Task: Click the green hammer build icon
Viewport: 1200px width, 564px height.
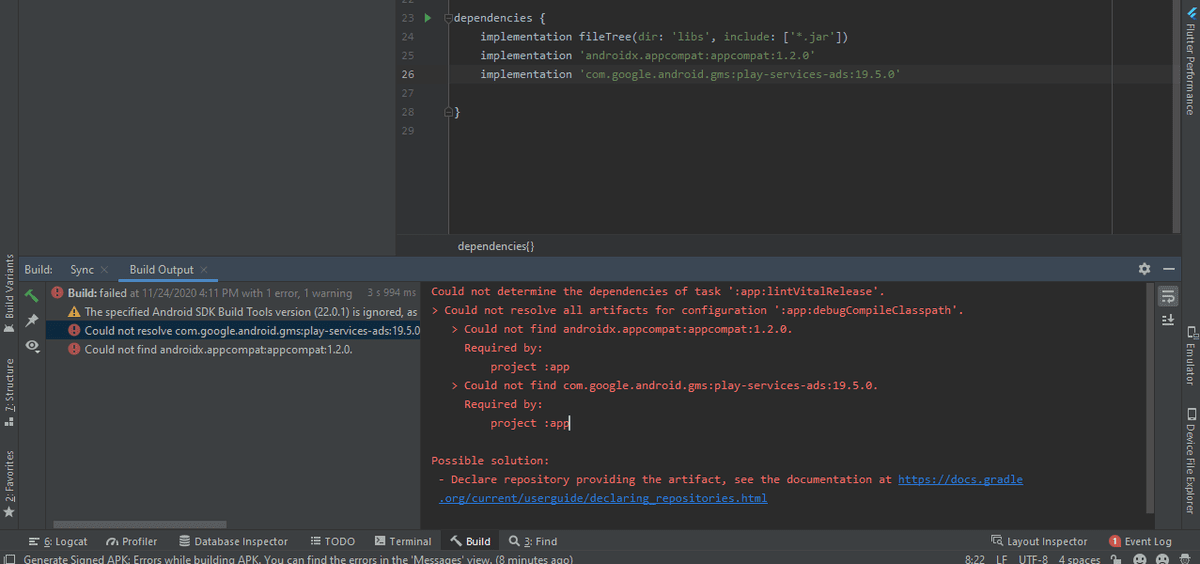Action: coord(32,295)
